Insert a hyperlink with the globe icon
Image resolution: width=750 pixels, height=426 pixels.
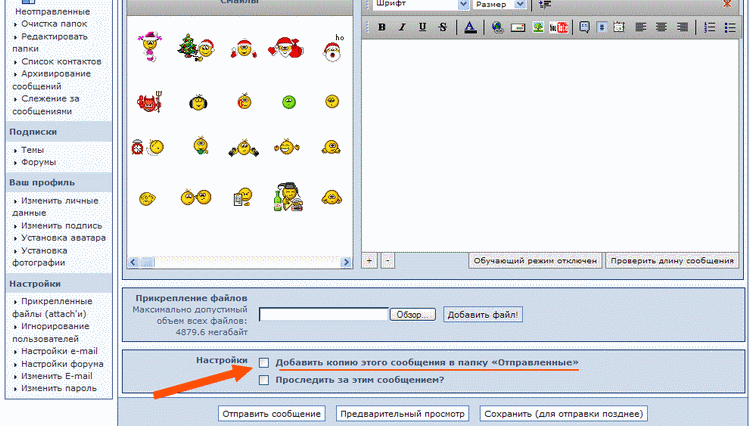tap(498, 27)
